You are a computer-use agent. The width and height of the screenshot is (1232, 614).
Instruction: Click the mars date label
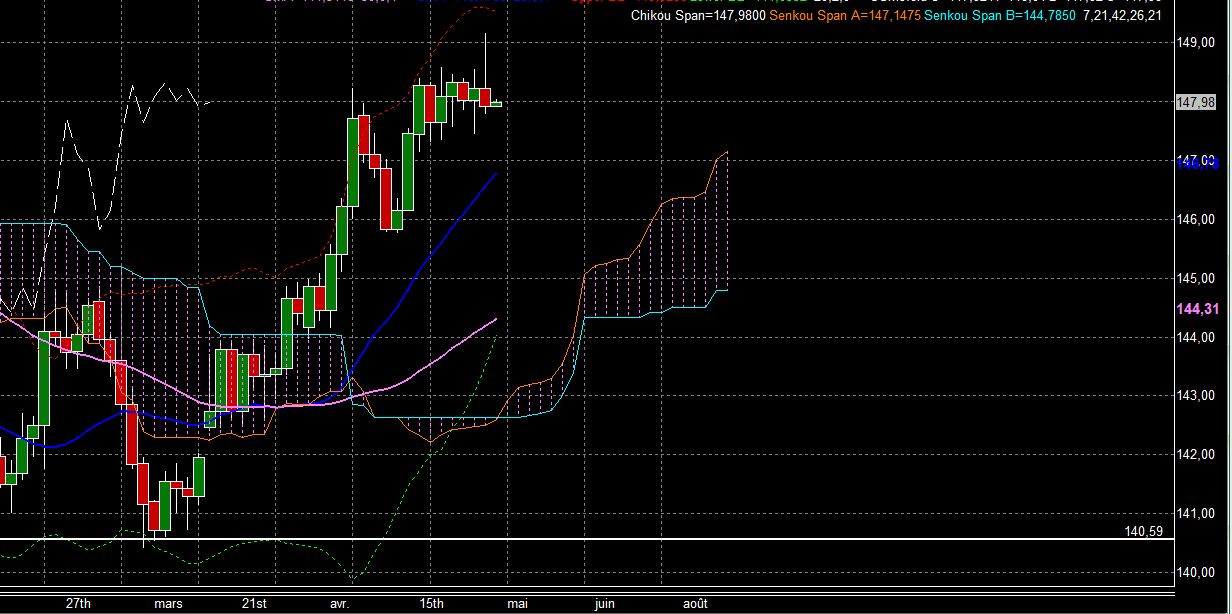click(x=168, y=604)
